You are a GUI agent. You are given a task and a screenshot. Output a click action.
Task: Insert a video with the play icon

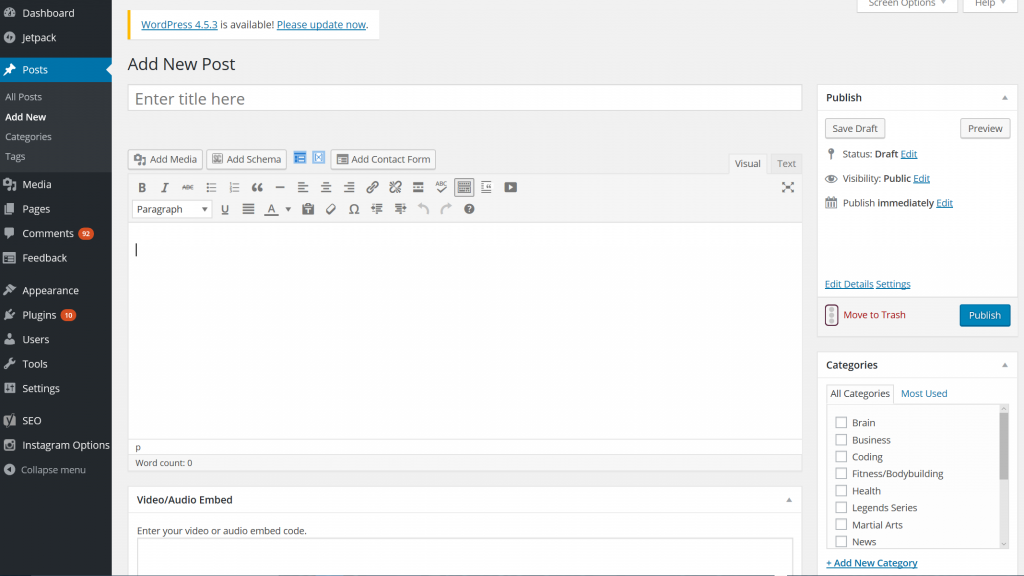click(x=511, y=187)
